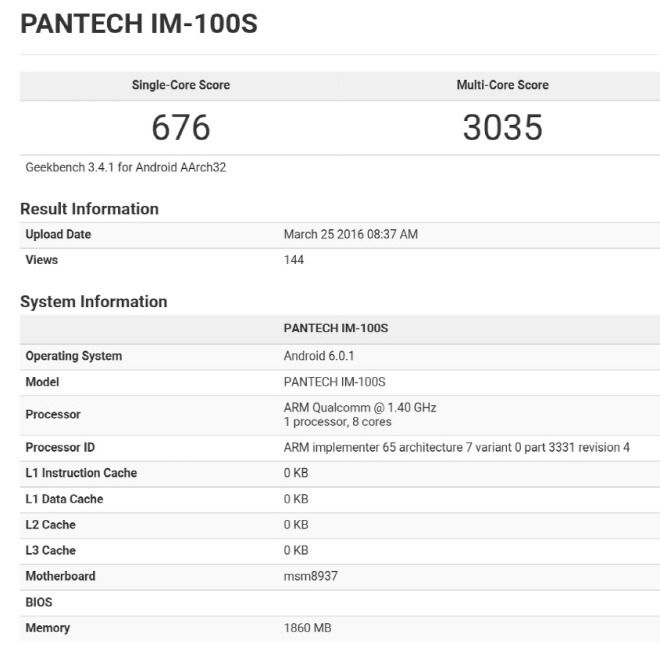Click the L3 Cache label
Screen dimensions: 660x649
pos(51,551)
